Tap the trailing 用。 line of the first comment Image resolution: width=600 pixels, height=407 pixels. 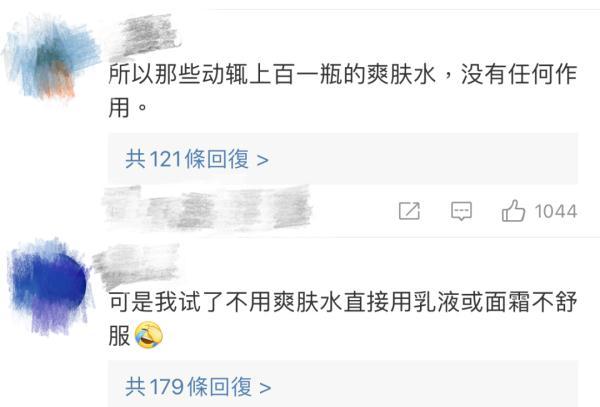coord(127,107)
